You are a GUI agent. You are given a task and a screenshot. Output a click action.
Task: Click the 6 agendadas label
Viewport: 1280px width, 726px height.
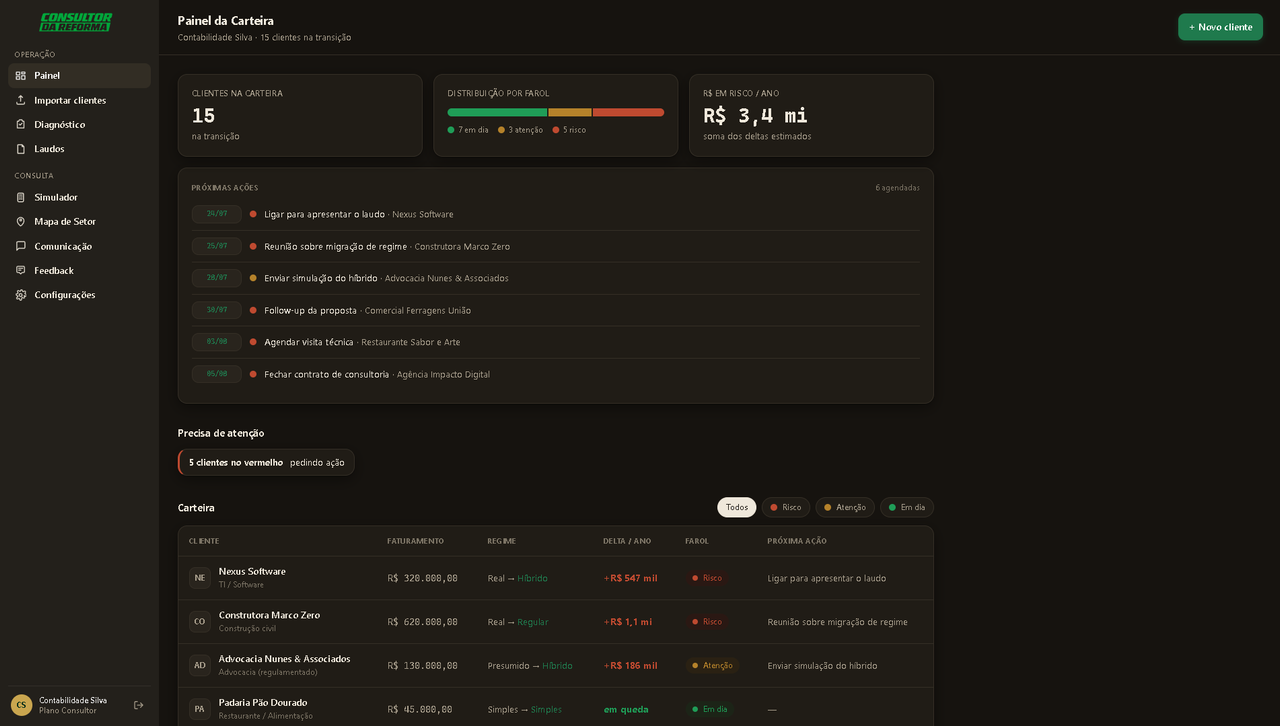click(897, 188)
